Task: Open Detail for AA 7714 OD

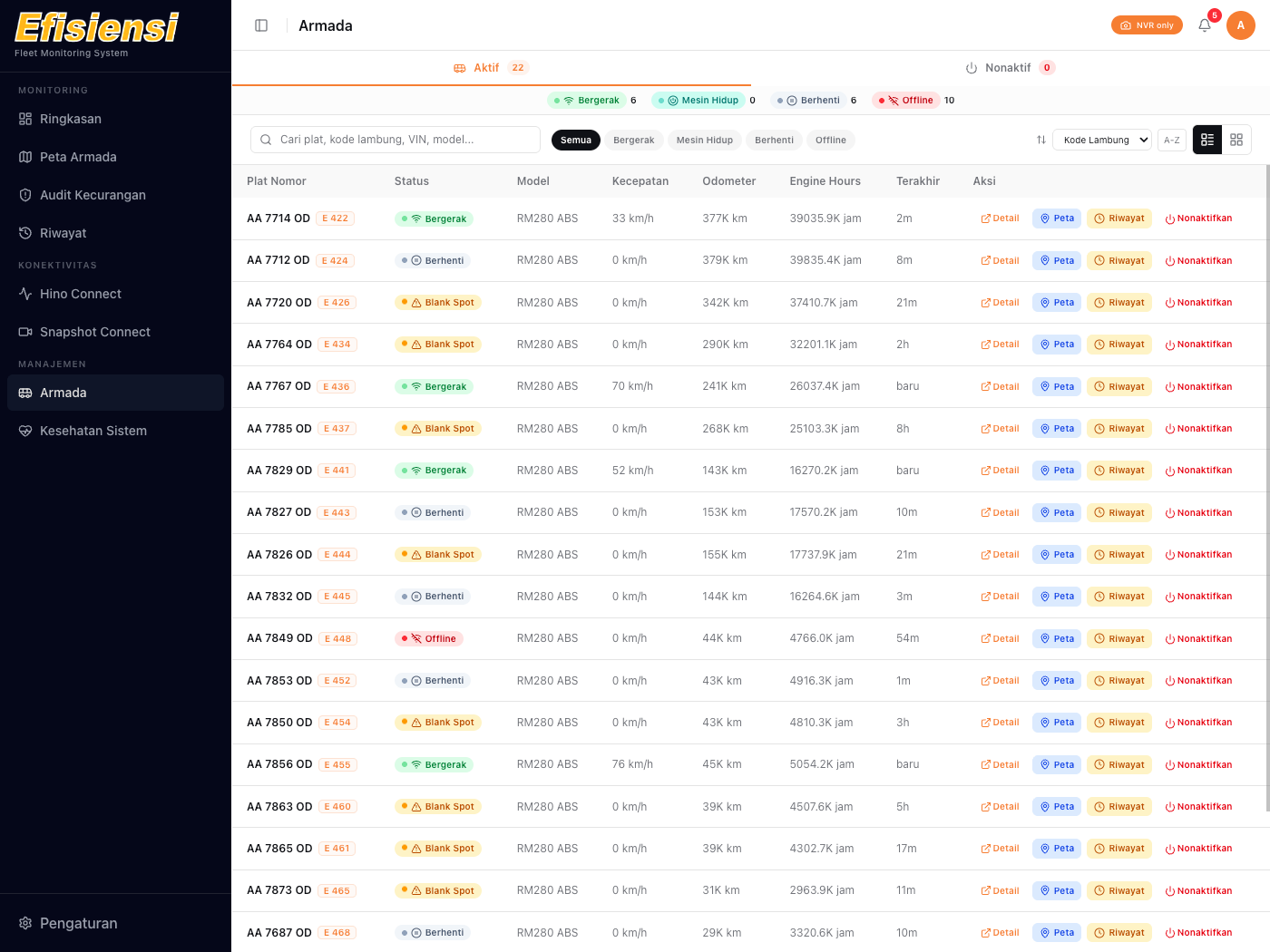Action: [1000, 219]
